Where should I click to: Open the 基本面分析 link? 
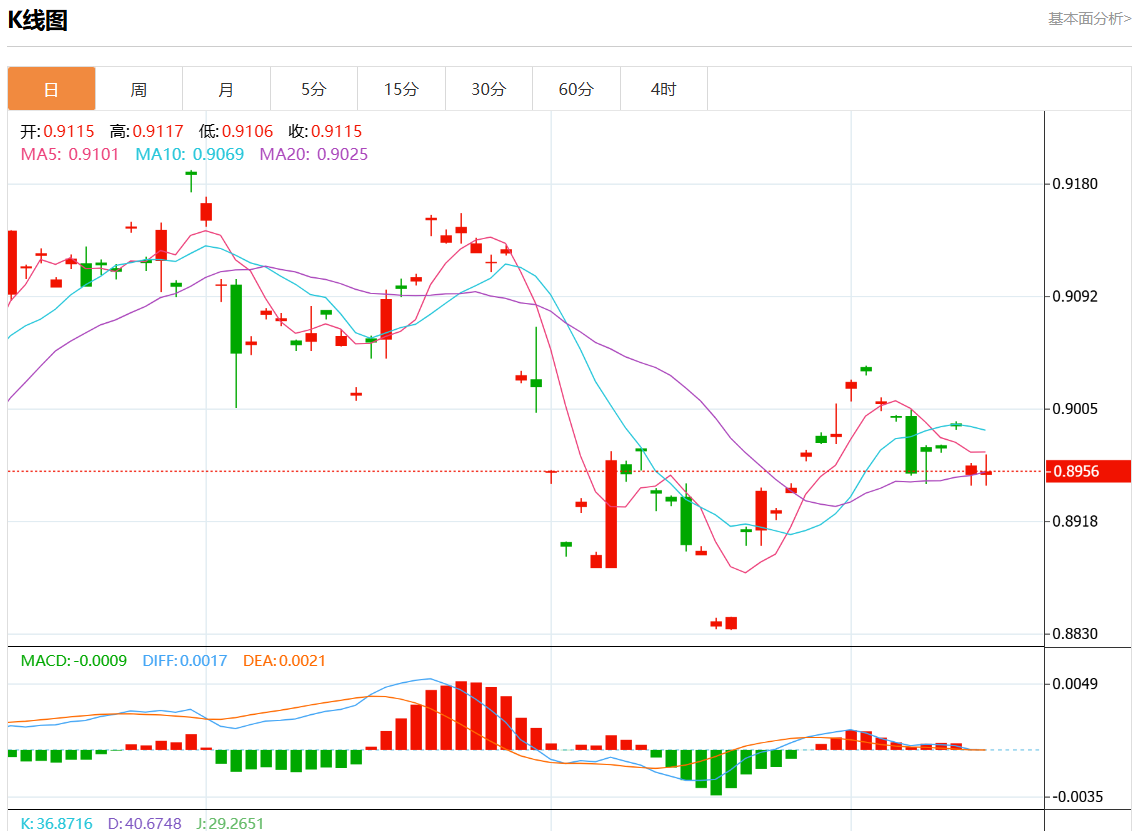[1089, 19]
